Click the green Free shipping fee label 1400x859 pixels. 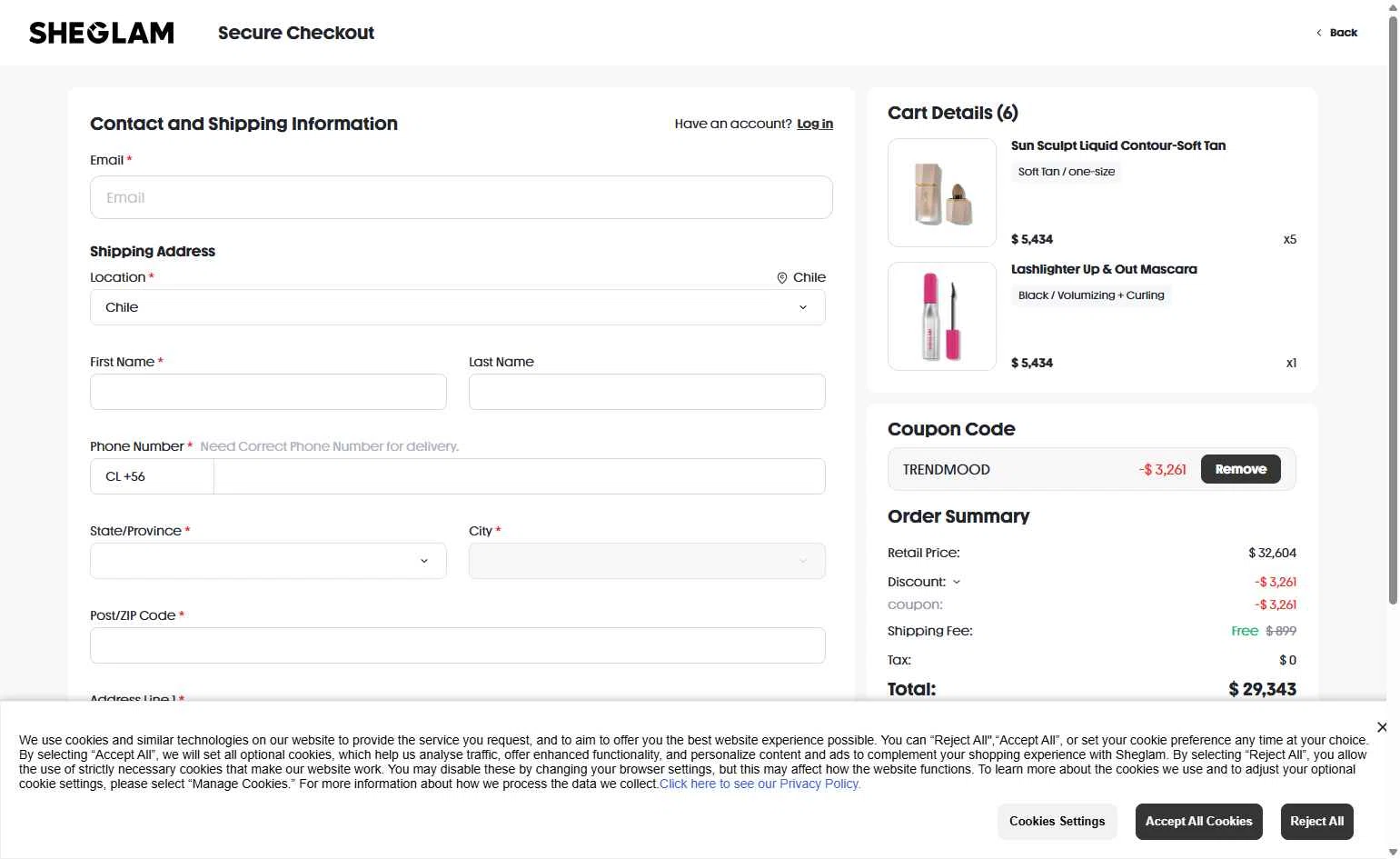click(x=1245, y=631)
